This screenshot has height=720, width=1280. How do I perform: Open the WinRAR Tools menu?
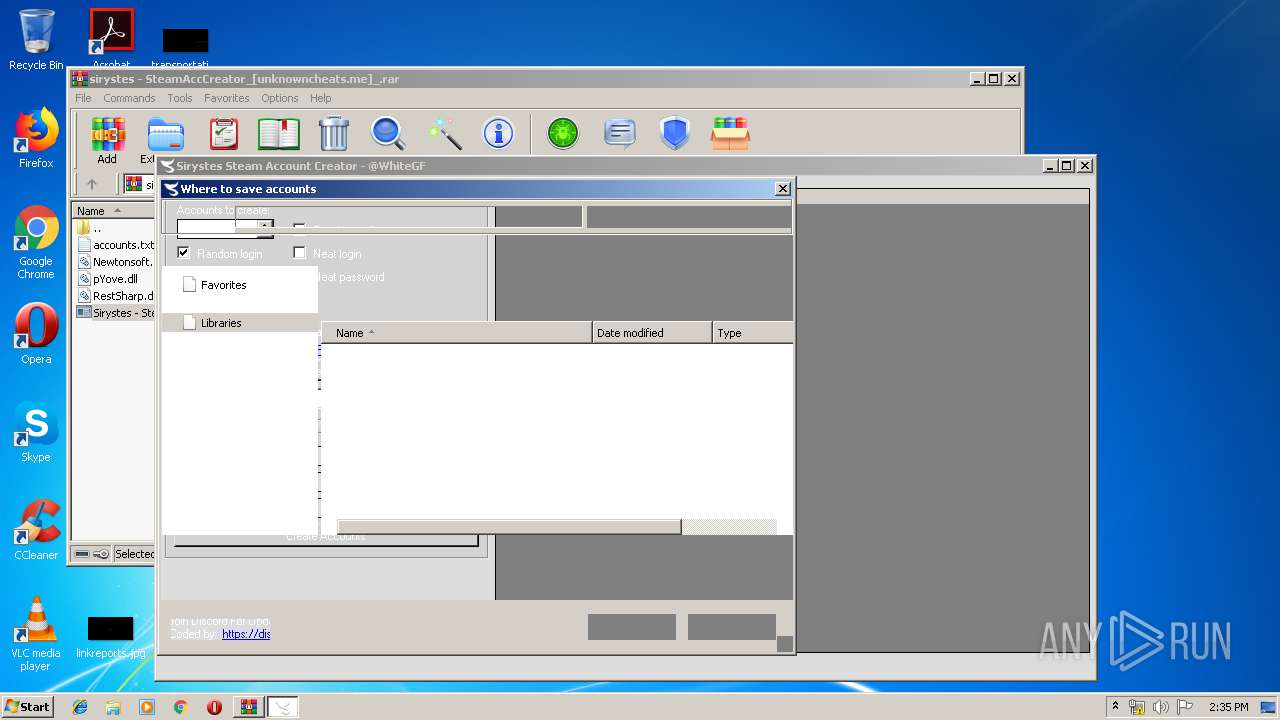tap(180, 98)
